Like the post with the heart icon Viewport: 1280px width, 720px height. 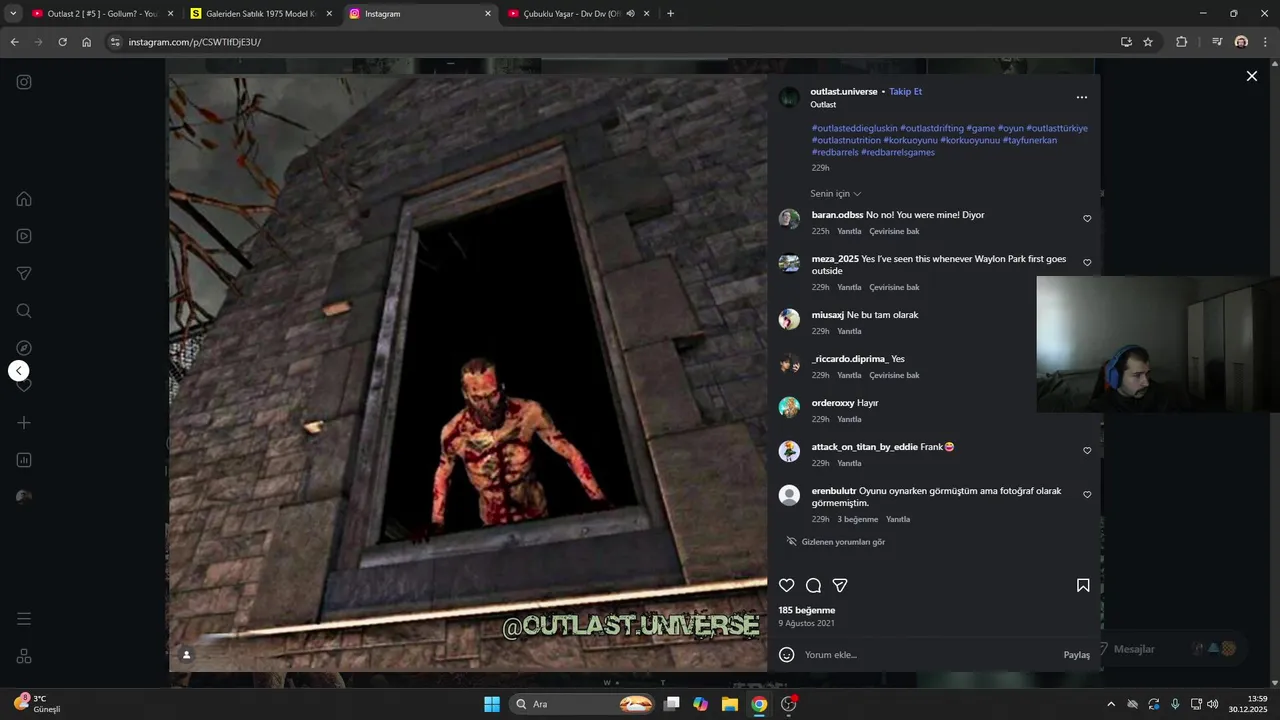[x=787, y=586]
